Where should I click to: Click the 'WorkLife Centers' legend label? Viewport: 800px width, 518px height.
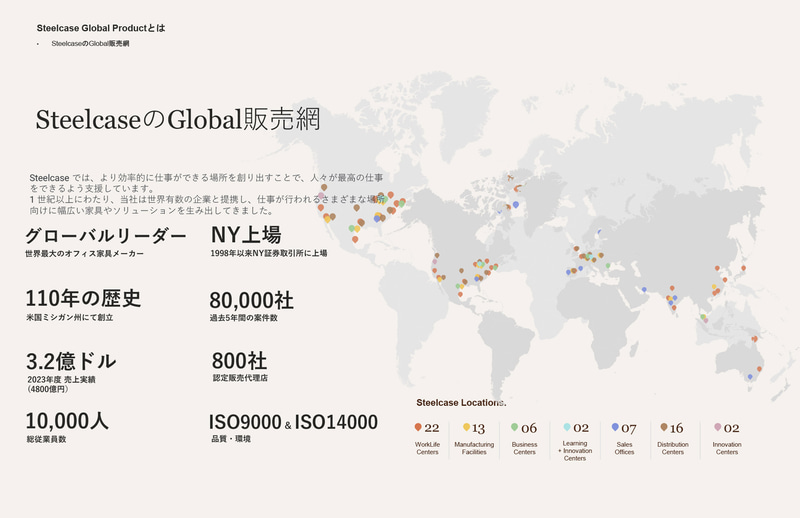pyautogui.click(x=428, y=448)
